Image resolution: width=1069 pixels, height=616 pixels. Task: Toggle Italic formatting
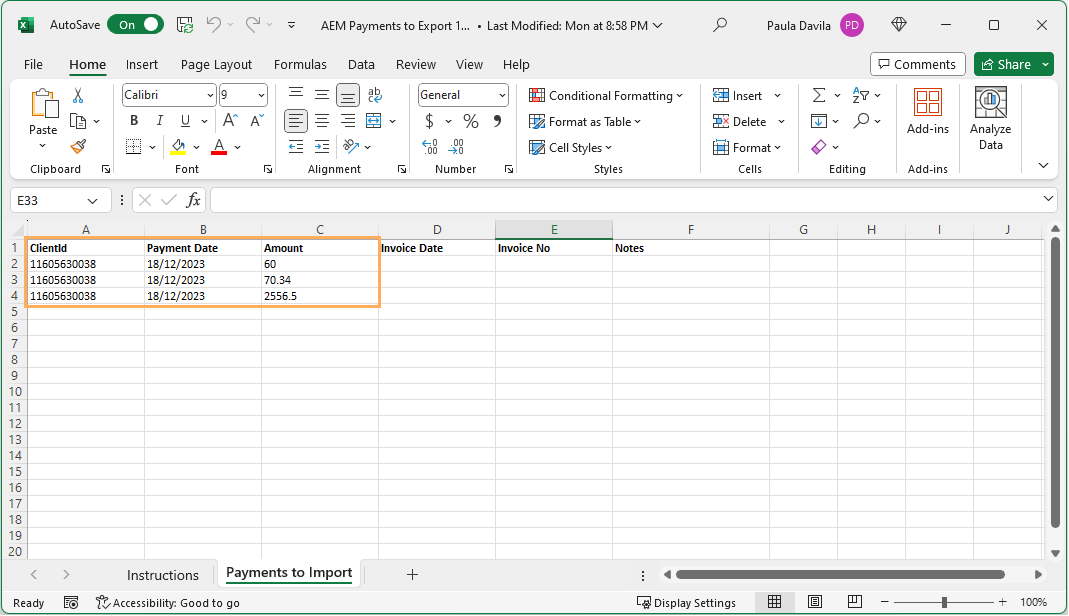(x=158, y=121)
